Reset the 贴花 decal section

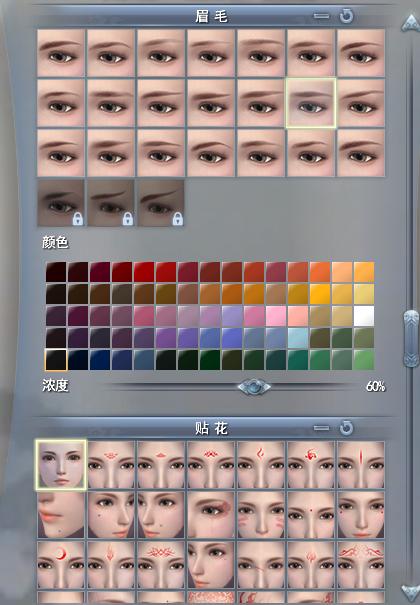pyautogui.click(x=346, y=428)
